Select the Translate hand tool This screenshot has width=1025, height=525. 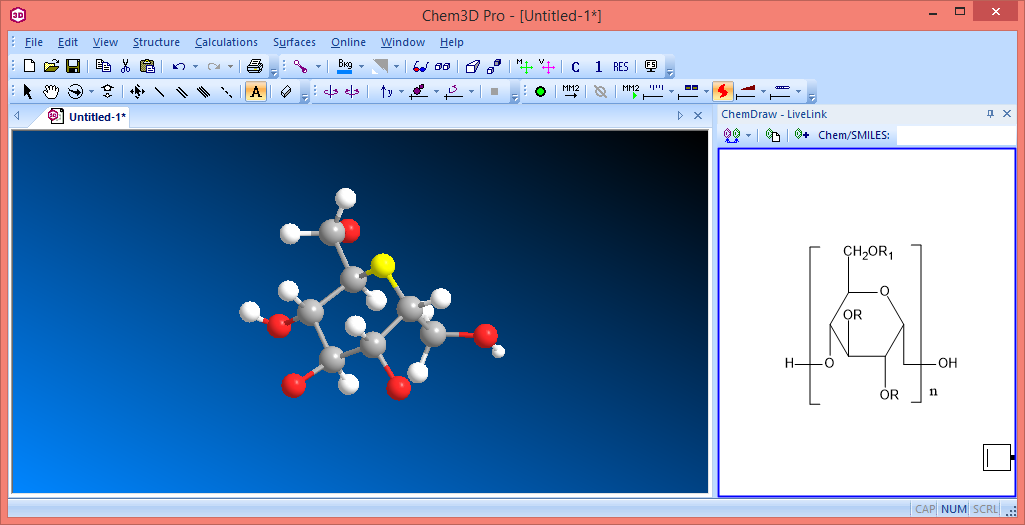51,91
